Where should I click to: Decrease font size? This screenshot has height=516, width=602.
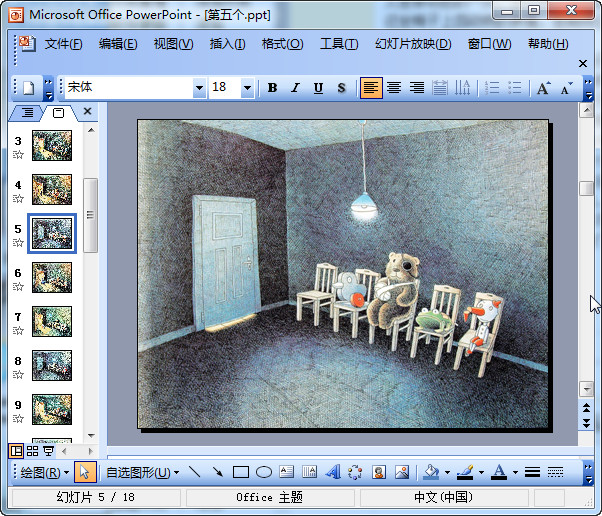(x=566, y=88)
